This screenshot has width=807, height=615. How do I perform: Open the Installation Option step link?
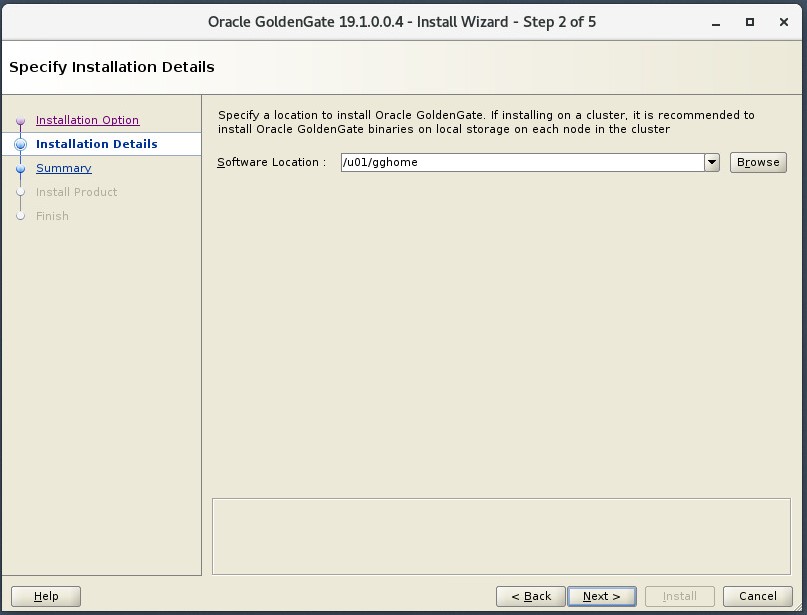pos(87,120)
